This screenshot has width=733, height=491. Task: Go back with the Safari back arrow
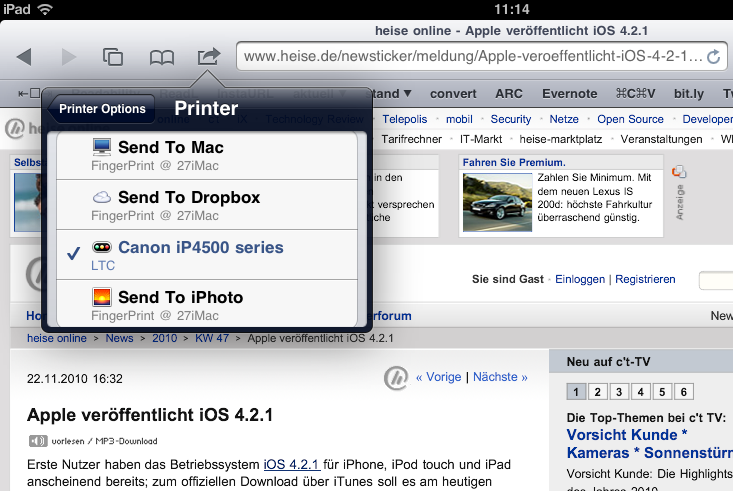tap(24, 57)
